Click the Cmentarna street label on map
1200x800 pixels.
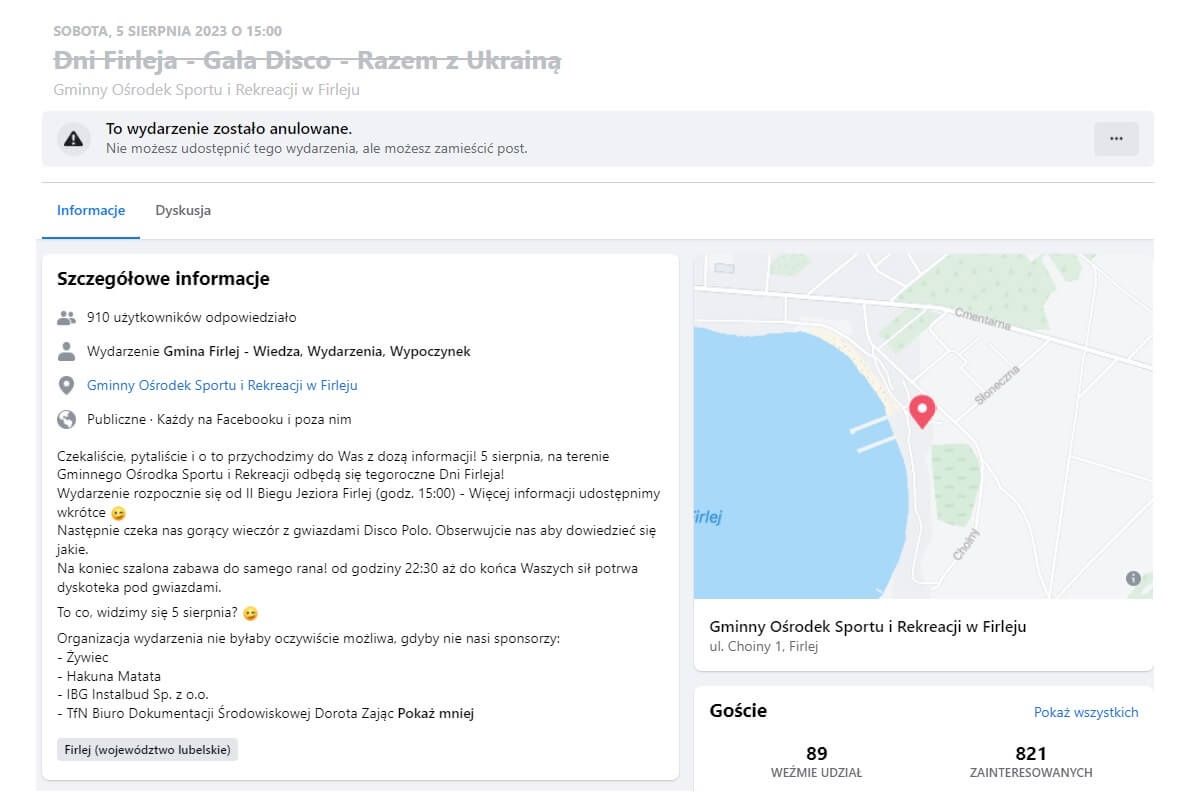click(x=981, y=318)
